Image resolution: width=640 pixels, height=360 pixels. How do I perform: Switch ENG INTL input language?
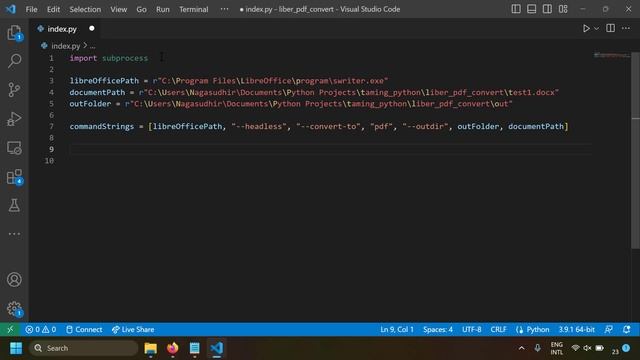(557, 348)
